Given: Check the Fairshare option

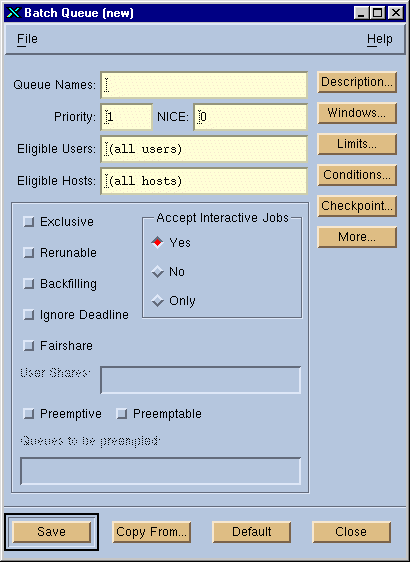Looking at the screenshot, I should click(x=28, y=346).
